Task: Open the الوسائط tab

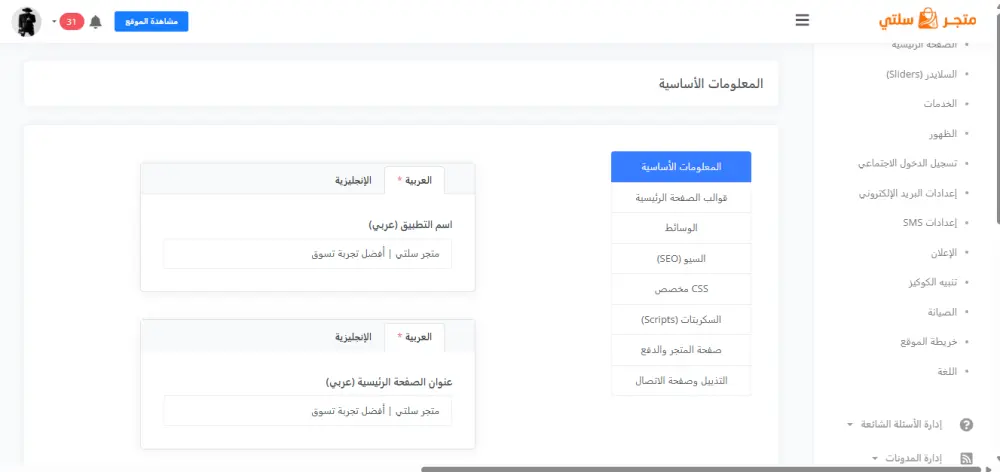Action: tap(681, 228)
